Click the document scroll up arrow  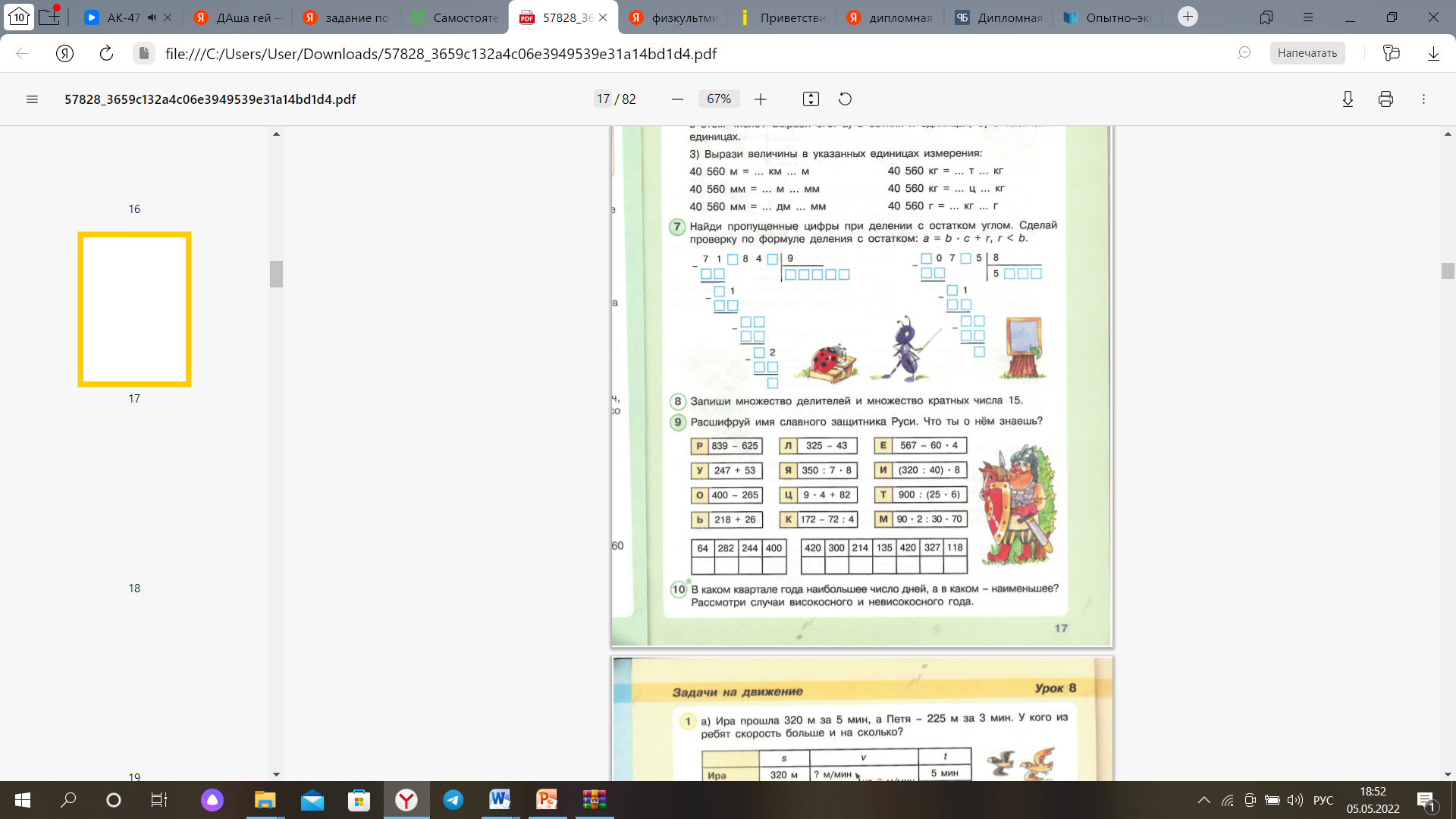point(1448,134)
